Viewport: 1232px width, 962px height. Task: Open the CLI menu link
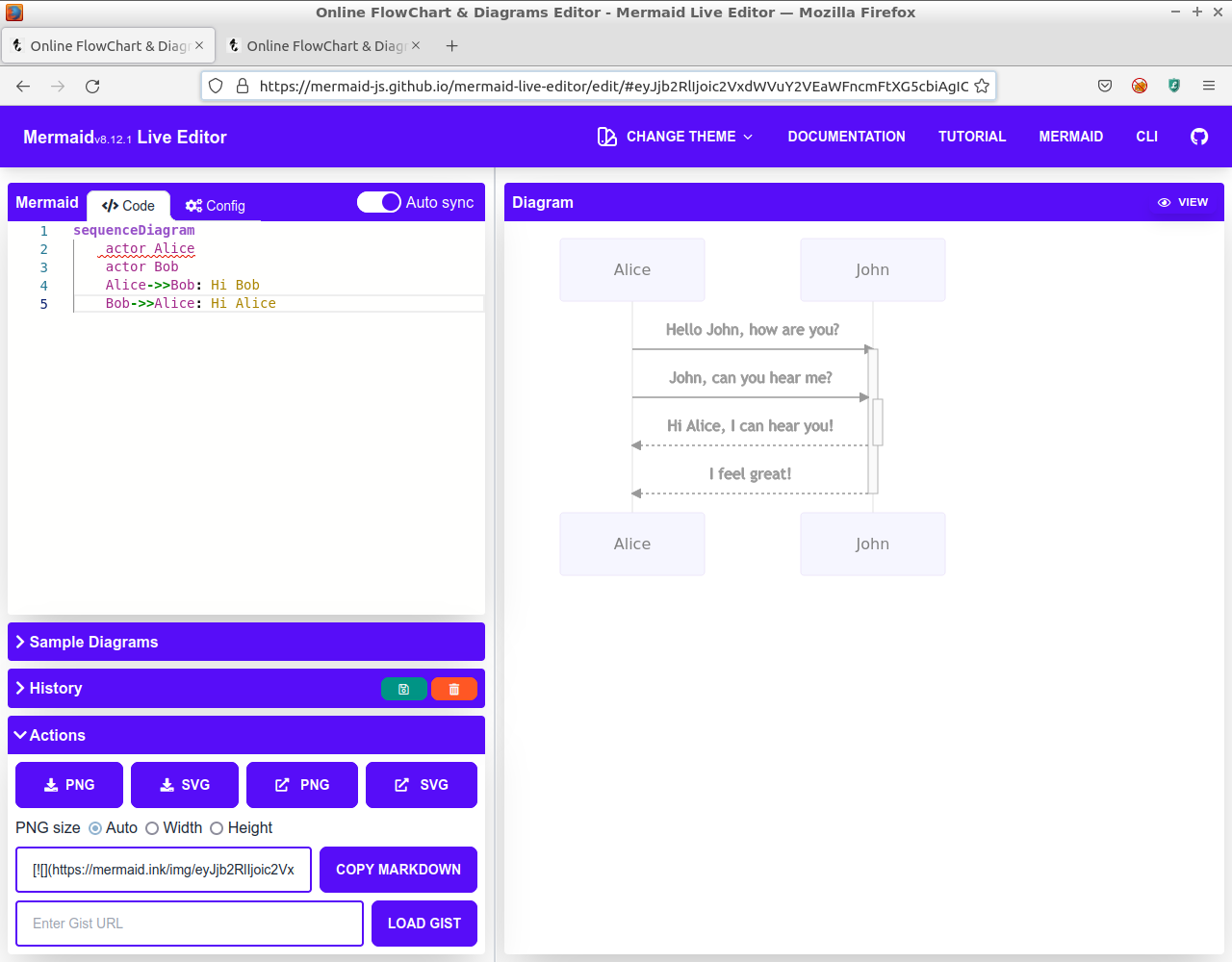1147,137
